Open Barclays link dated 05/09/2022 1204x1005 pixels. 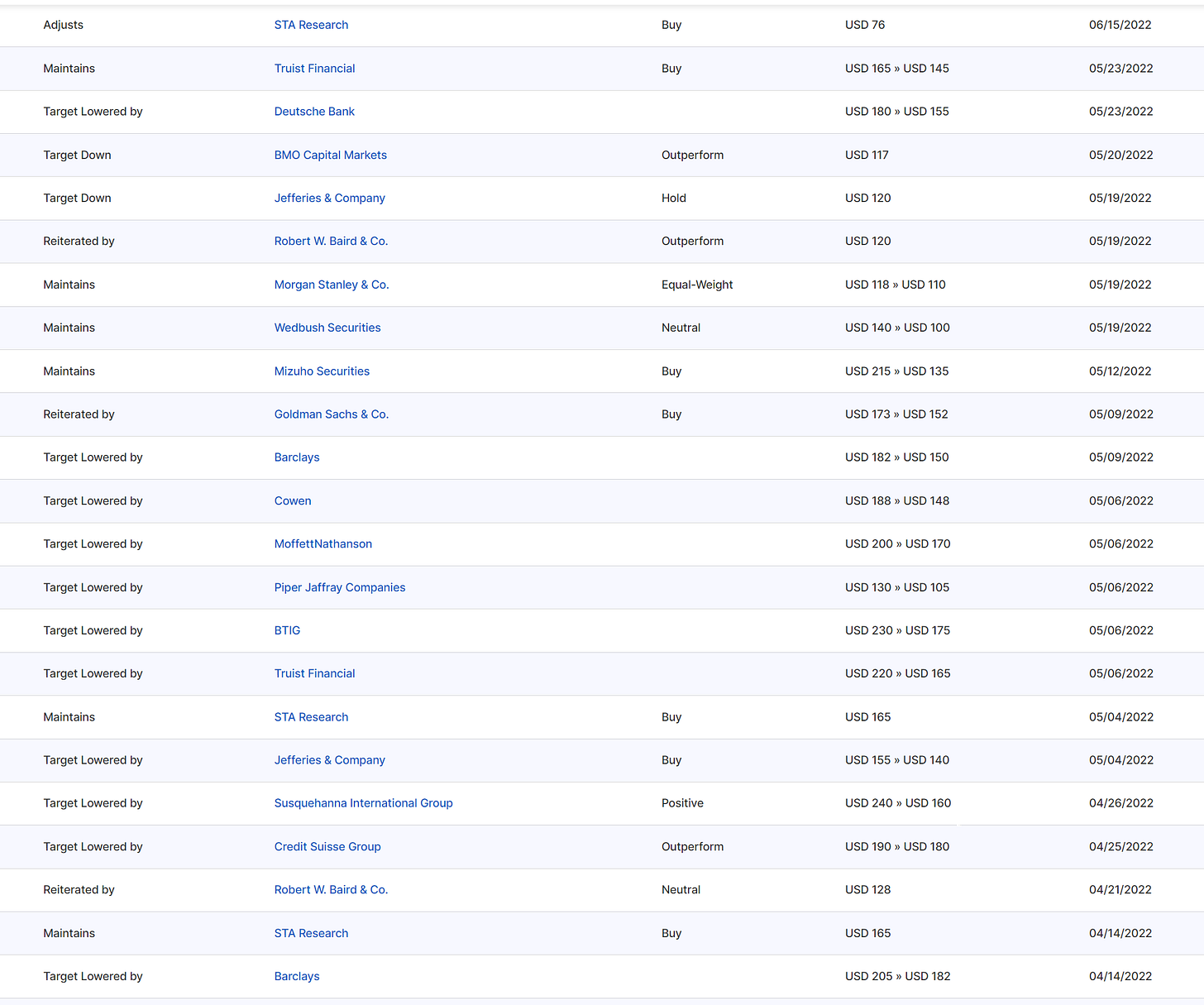point(297,457)
